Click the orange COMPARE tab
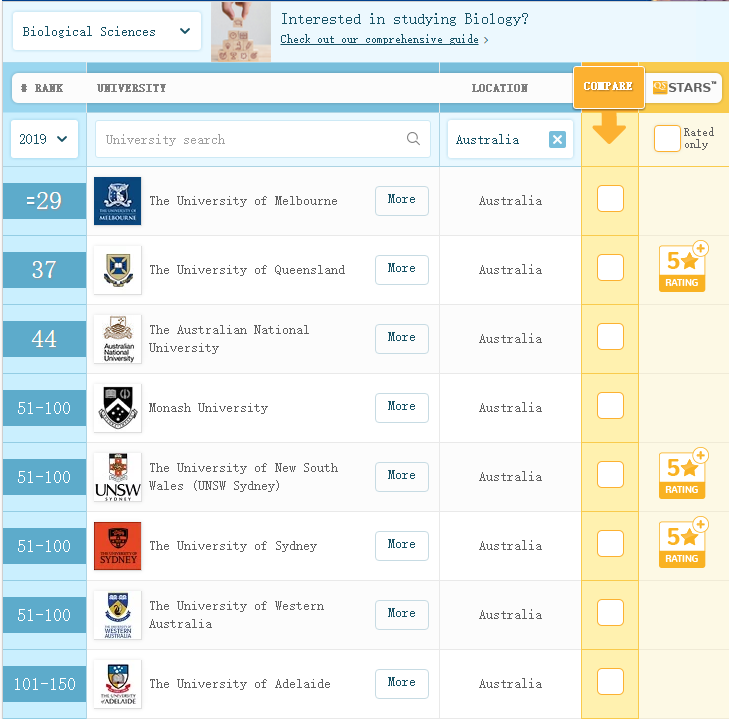This screenshot has height=719, width=729. (609, 87)
